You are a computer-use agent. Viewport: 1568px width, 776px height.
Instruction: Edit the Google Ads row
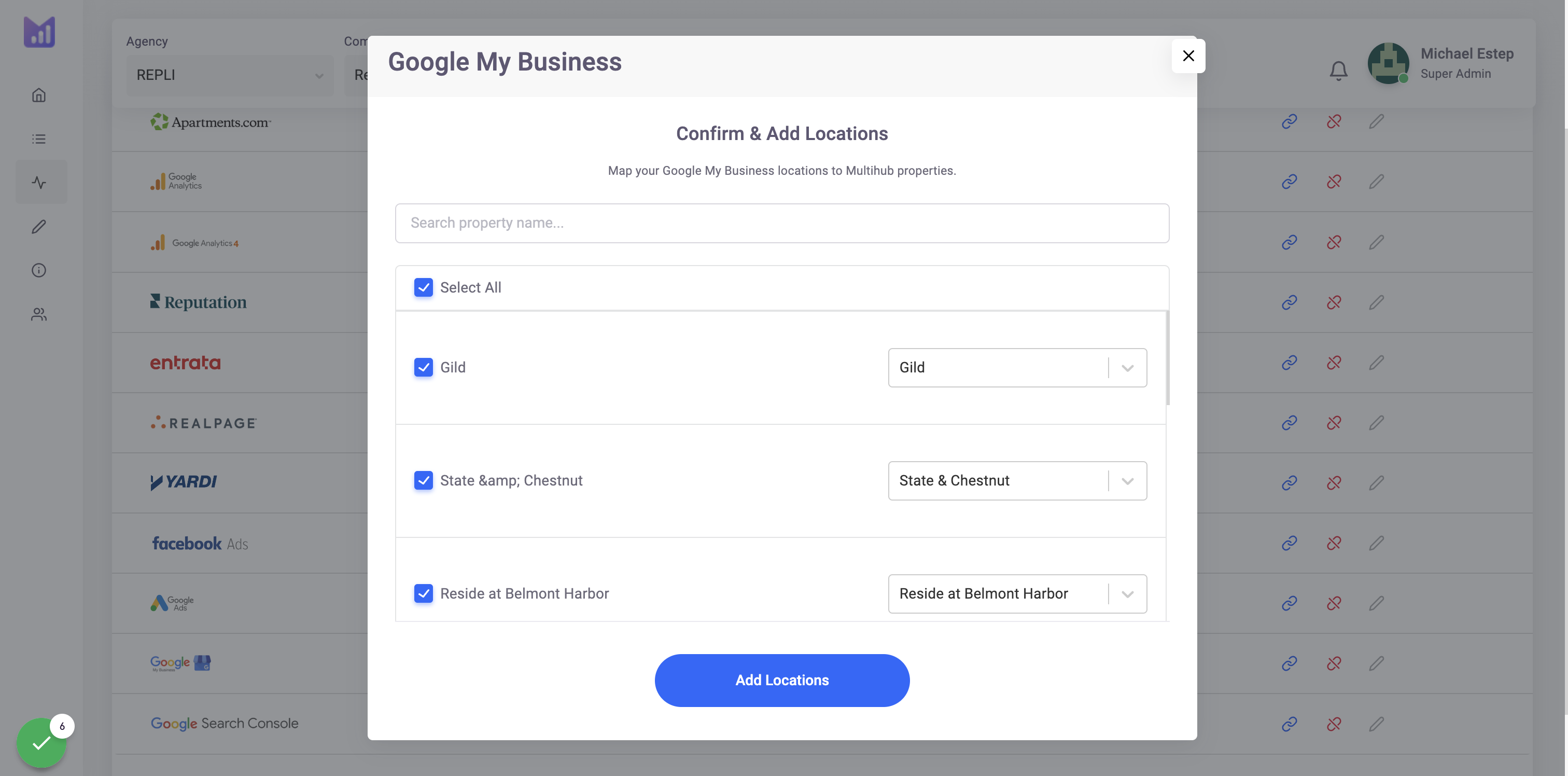[1376, 603]
